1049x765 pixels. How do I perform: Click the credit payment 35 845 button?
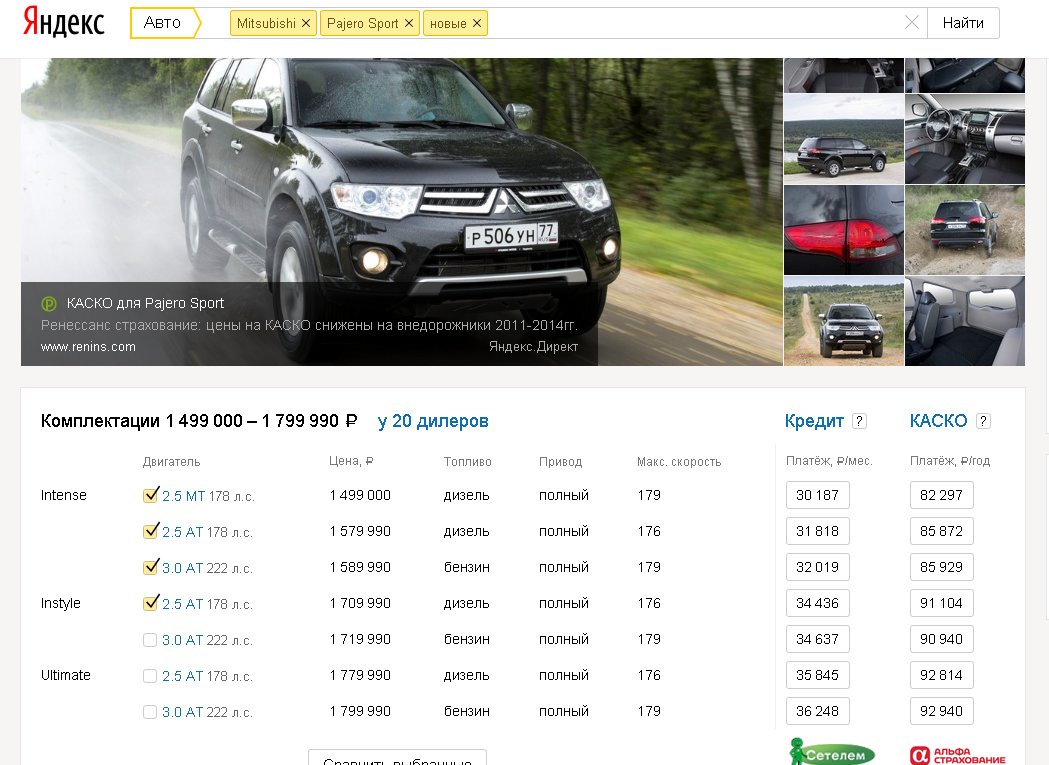click(x=818, y=675)
